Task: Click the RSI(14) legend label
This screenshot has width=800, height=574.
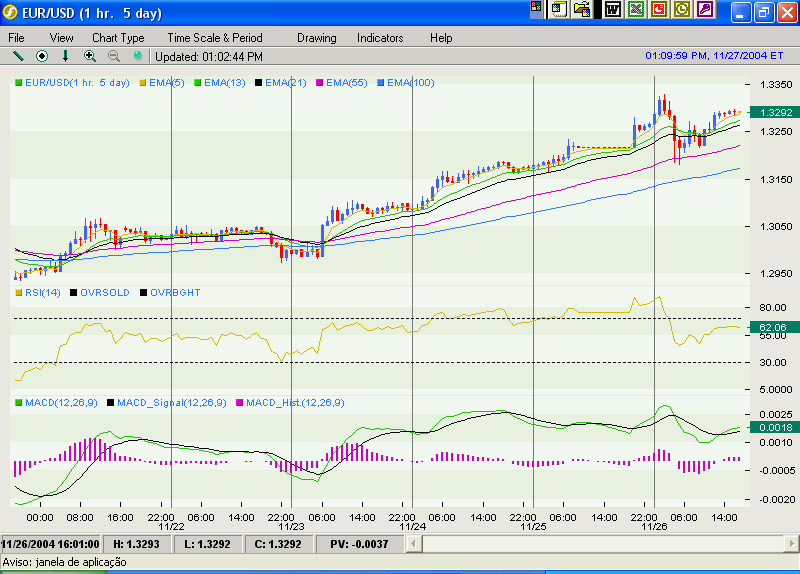Action: 42,293
